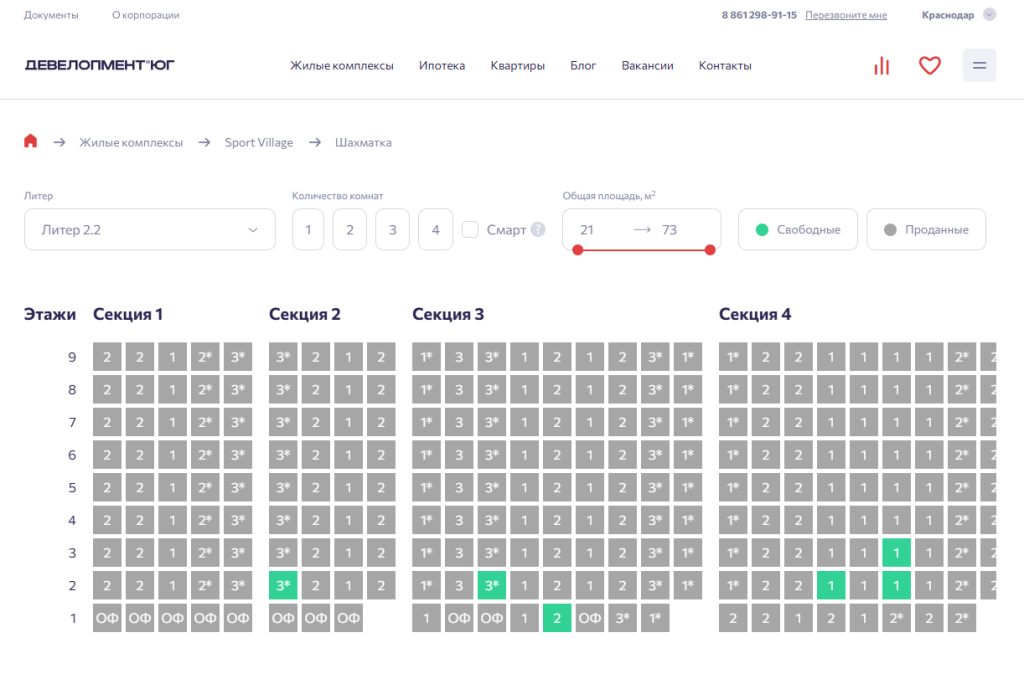Image resolution: width=1024 pixels, height=684 pixels.
Task: Click minimum area value 21
Action: (x=586, y=229)
